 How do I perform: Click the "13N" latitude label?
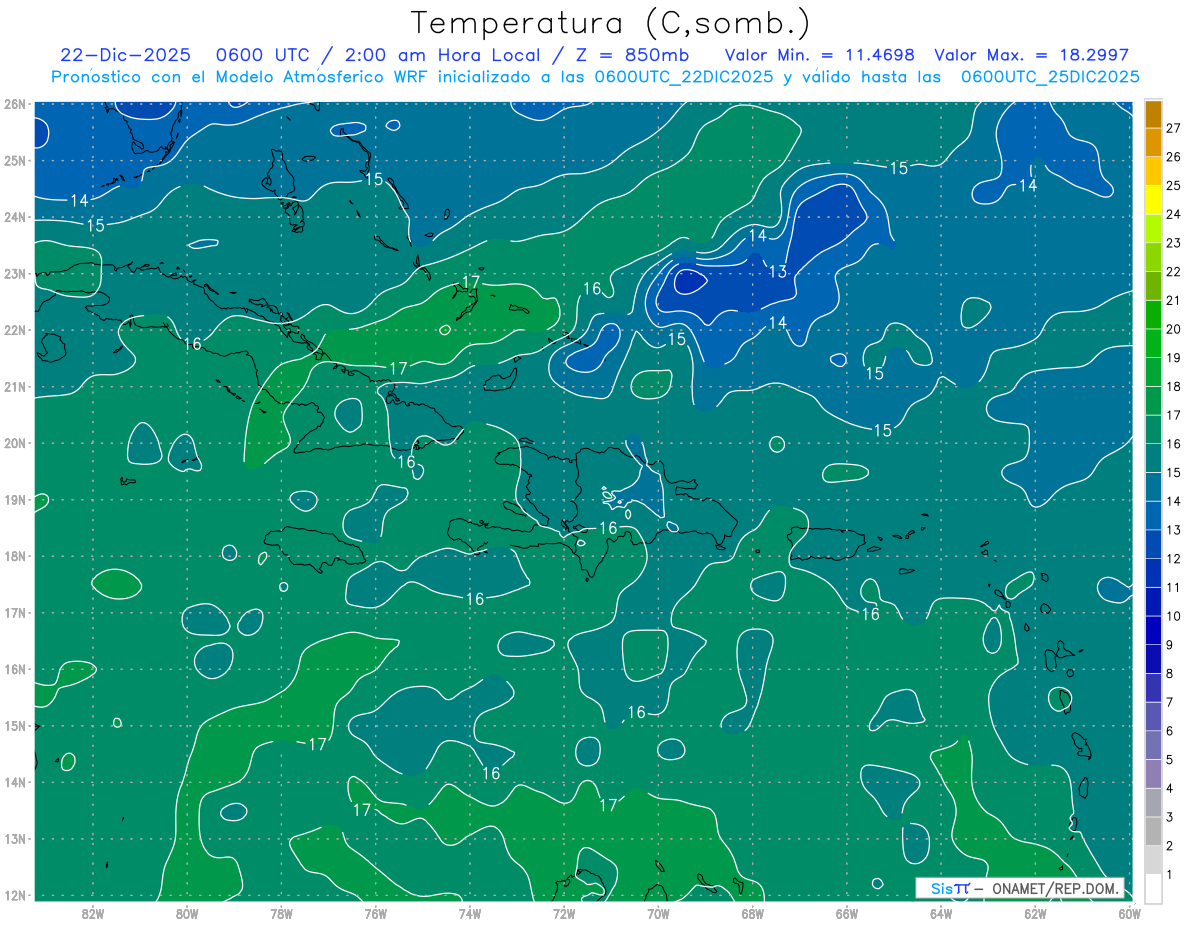pyautogui.click(x=14, y=838)
